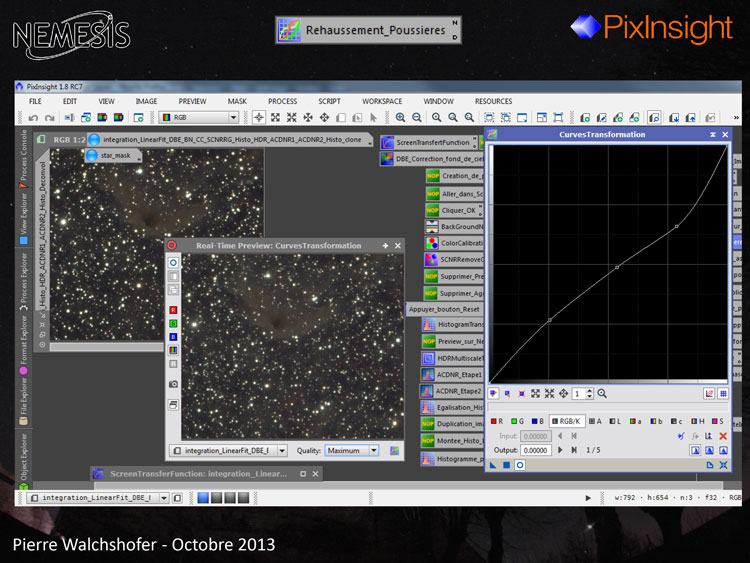
Task: Select the G channel in CurvesTransformation
Action: click(x=517, y=421)
